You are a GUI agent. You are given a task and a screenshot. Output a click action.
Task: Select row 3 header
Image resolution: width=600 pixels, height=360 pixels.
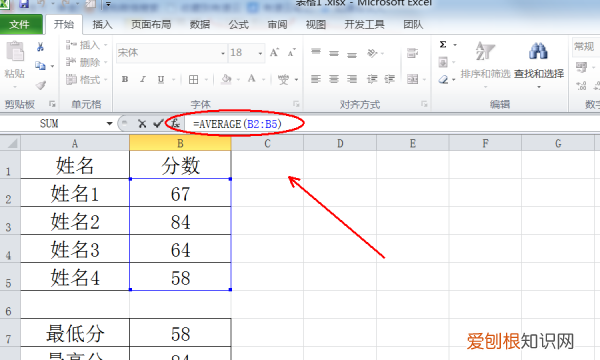(10, 221)
